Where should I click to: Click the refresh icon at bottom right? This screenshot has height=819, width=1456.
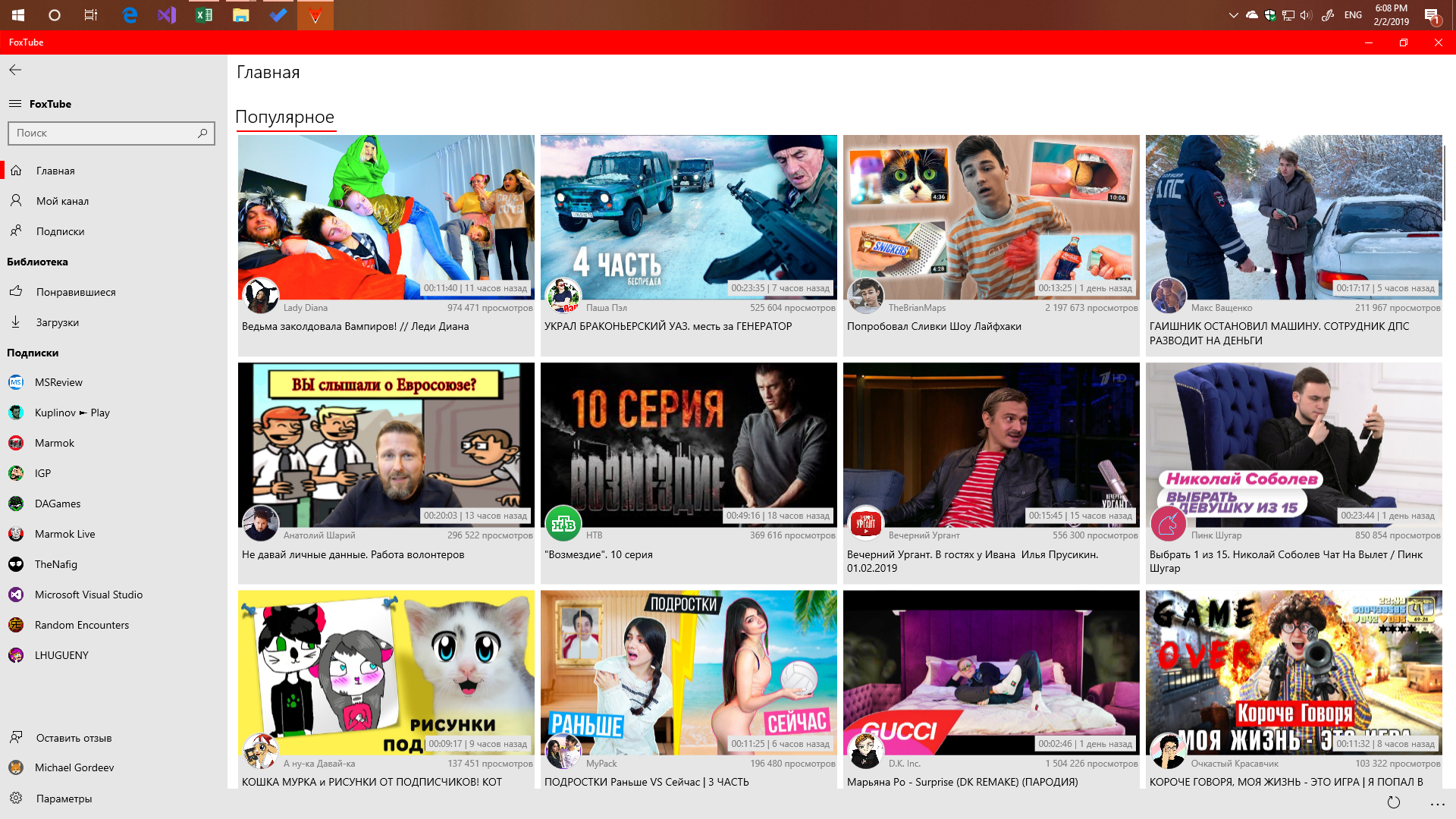pos(1393,802)
